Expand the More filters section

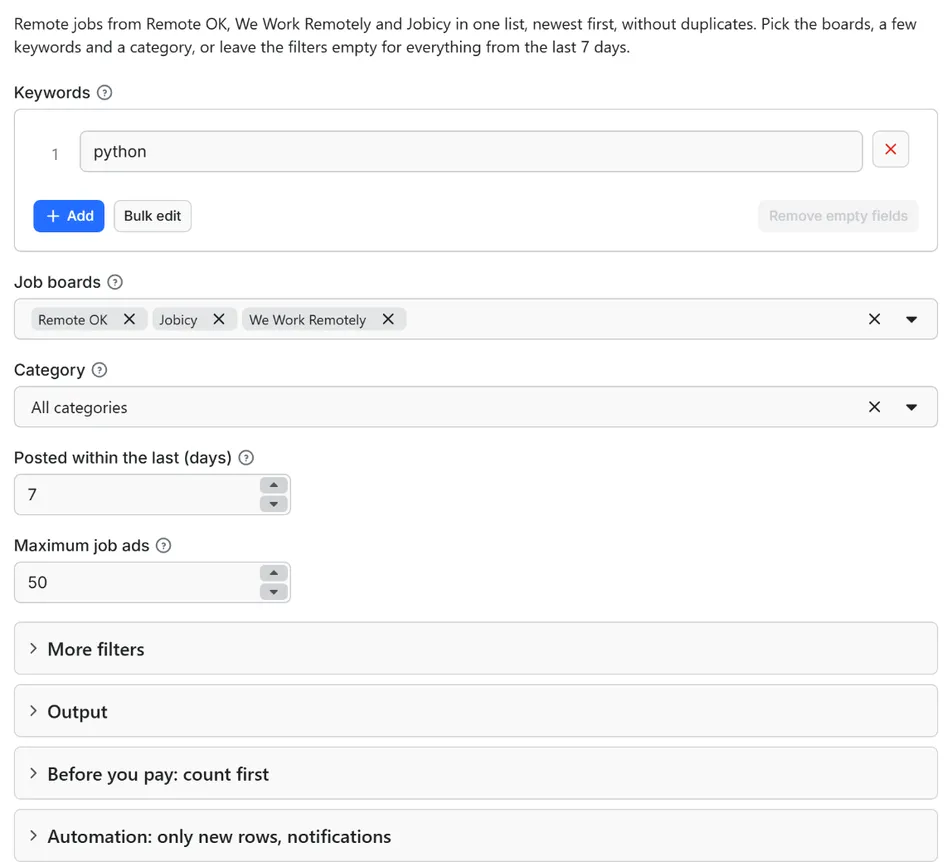point(475,648)
